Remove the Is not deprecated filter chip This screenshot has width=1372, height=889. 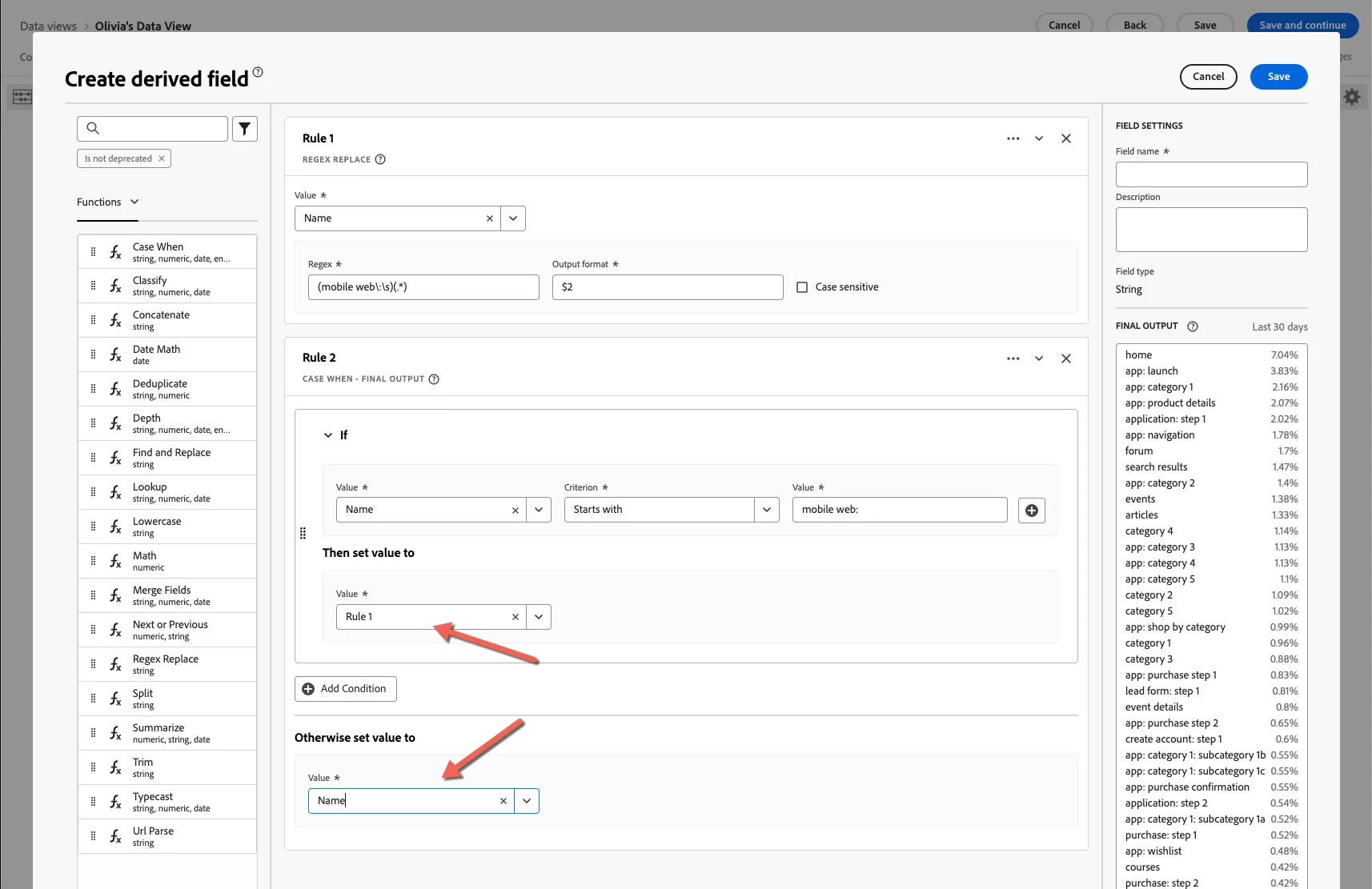pos(162,158)
